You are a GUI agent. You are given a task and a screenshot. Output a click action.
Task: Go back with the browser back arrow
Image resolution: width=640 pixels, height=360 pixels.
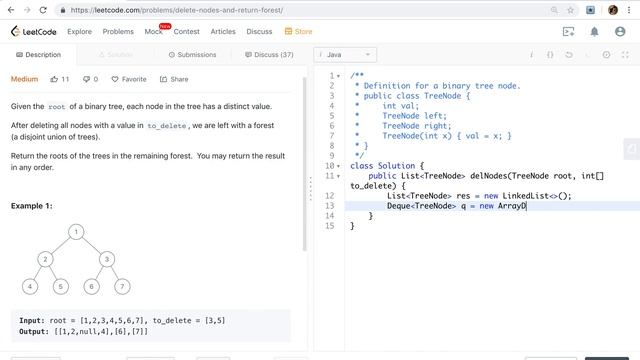(x=11, y=10)
